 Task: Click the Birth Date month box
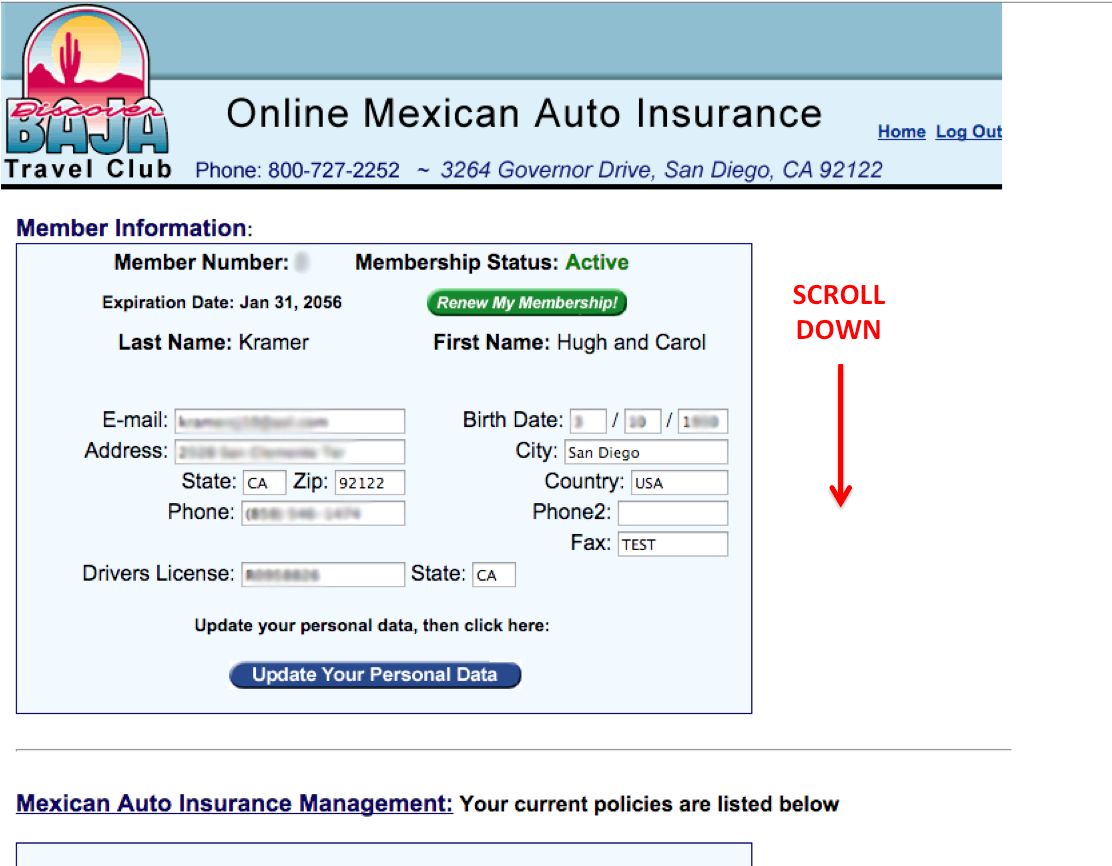point(588,421)
